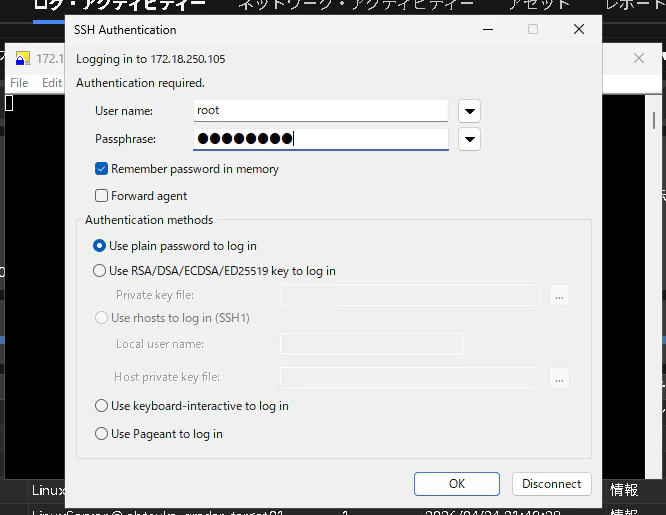Click the 情報 cell in background table
666x515 pixels.
tap(624, 490)
